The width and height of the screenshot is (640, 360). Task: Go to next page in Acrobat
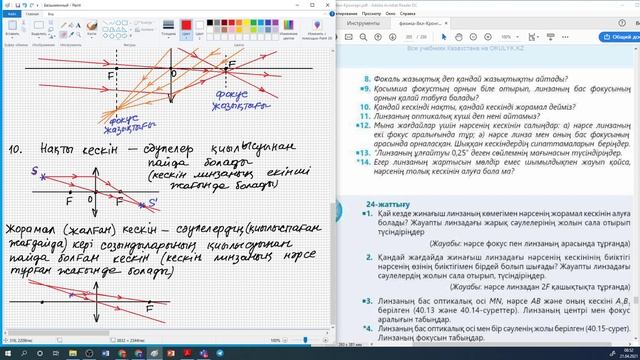click(392, 37)
